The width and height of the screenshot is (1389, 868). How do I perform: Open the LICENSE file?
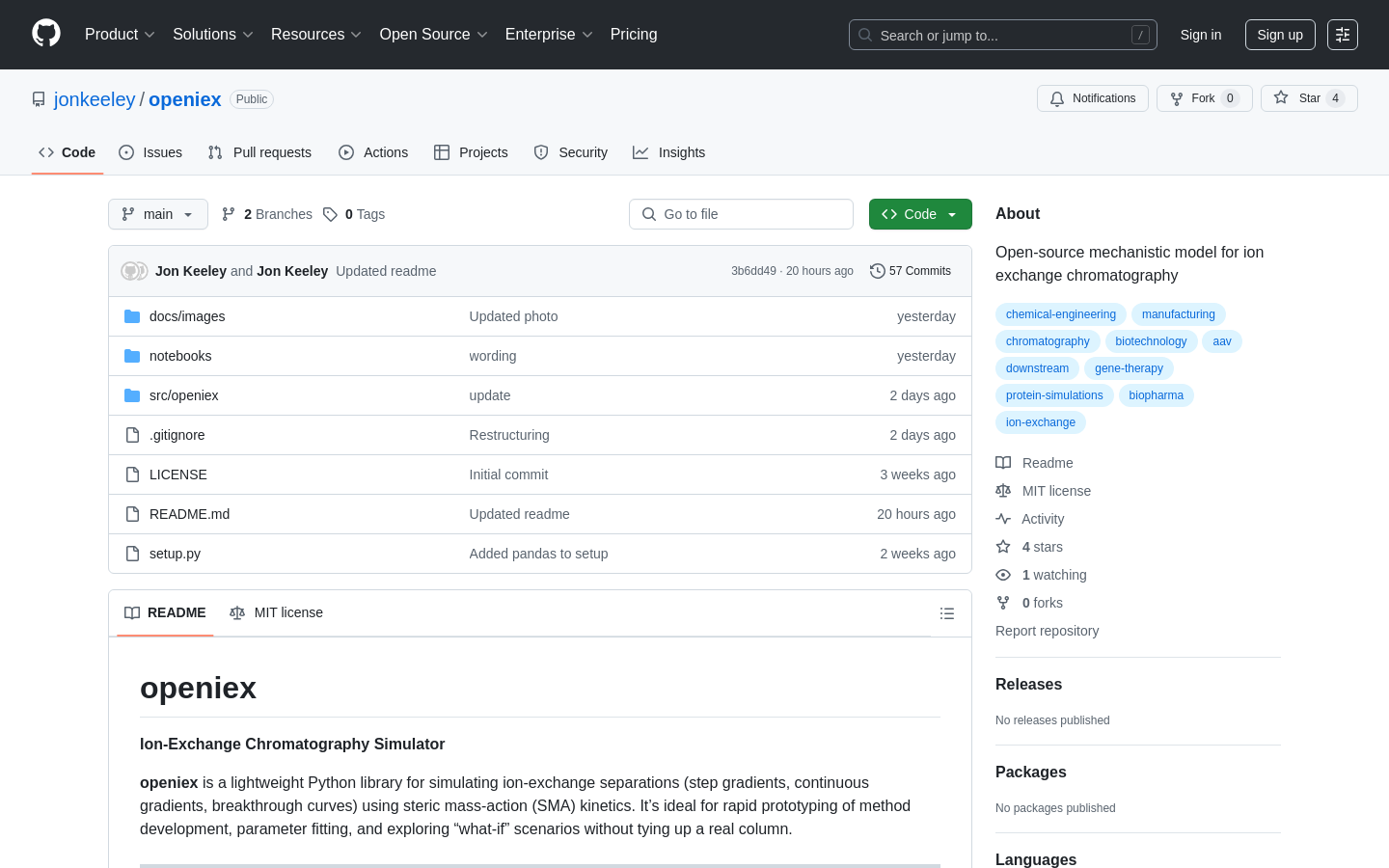coord(178,475)
